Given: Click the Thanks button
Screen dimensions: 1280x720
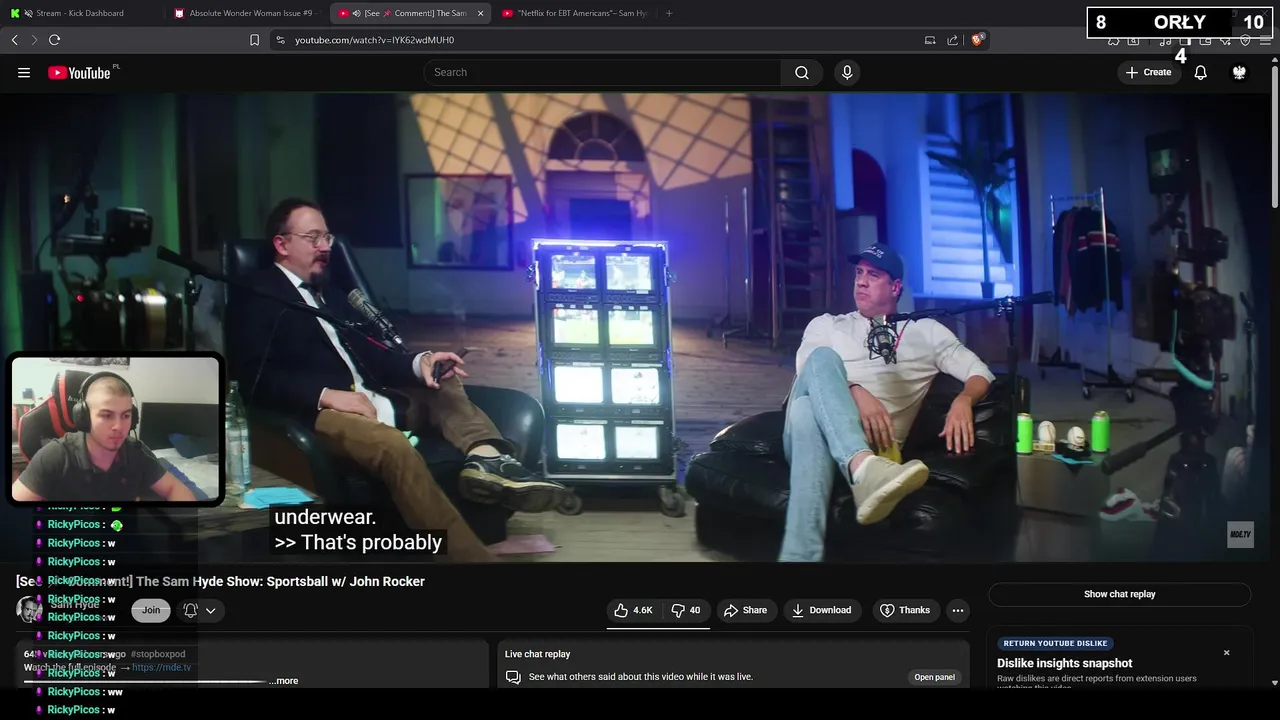Looking at the screenshot, I should [905, 610].
